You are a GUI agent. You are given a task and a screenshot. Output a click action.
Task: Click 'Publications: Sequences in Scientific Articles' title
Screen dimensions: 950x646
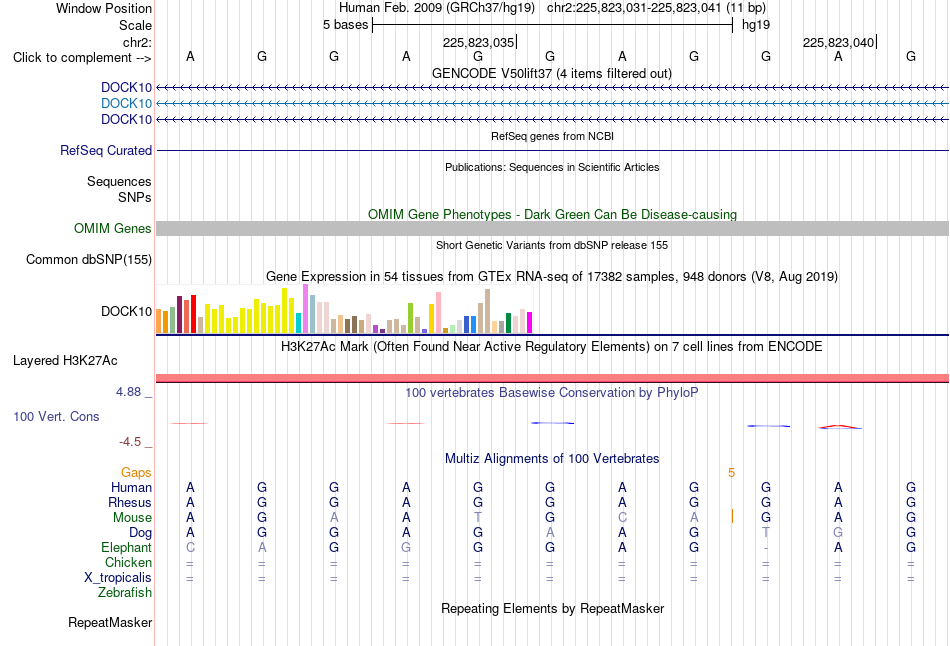coord(552,167)
